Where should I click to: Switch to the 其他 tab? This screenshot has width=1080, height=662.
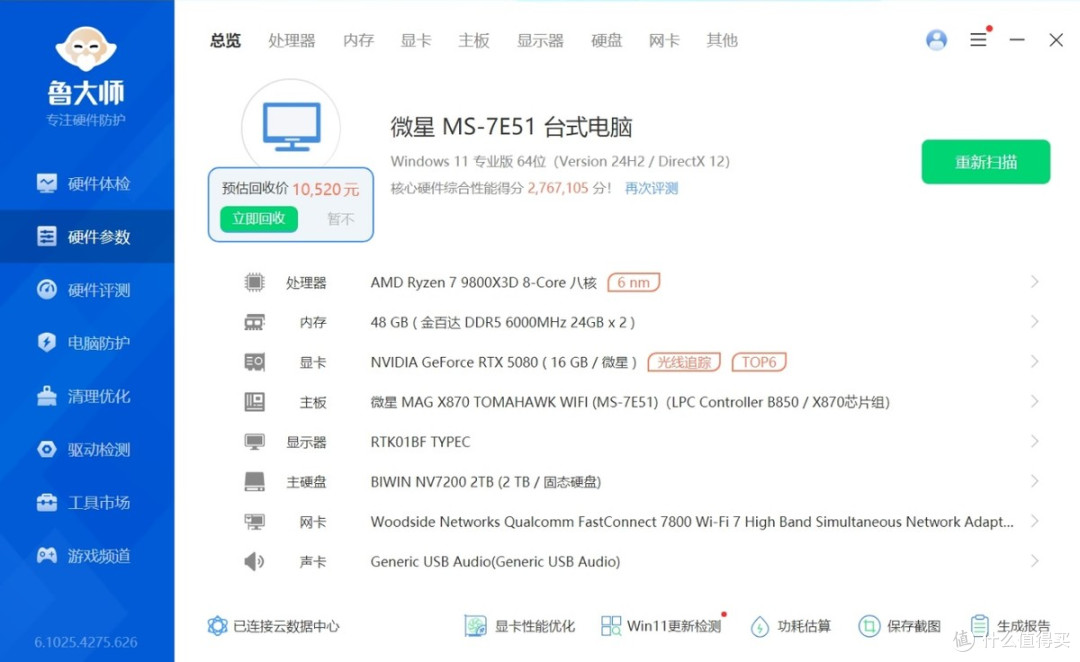click(x=722, y=41)
